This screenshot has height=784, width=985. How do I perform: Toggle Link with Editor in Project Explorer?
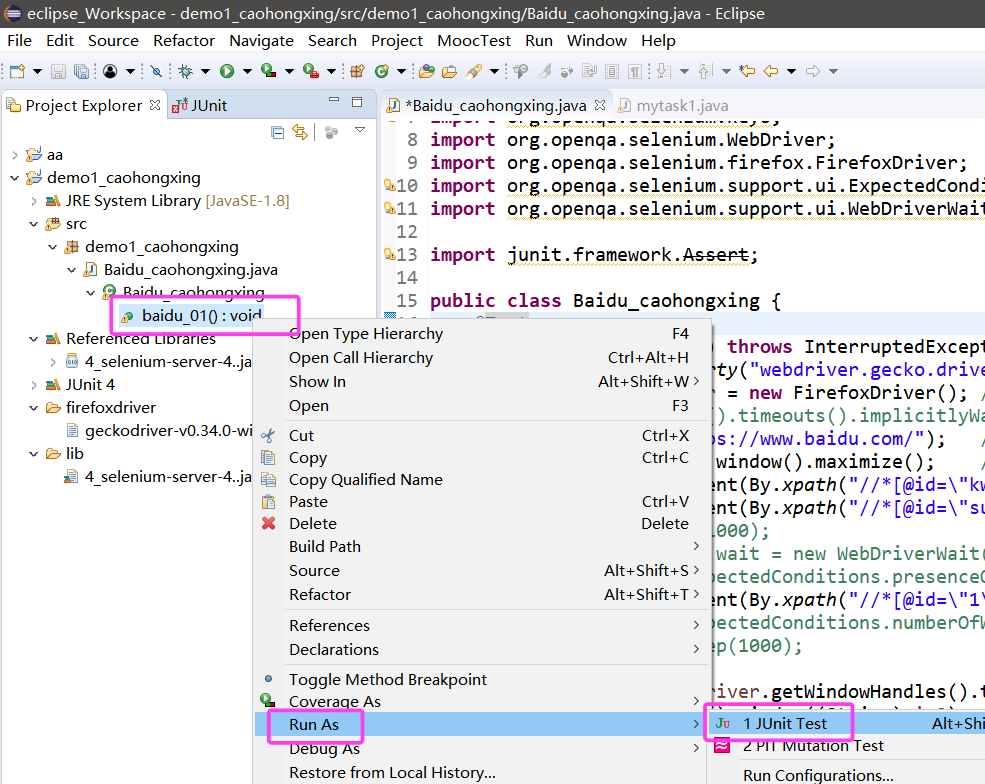tap(300, 133)
